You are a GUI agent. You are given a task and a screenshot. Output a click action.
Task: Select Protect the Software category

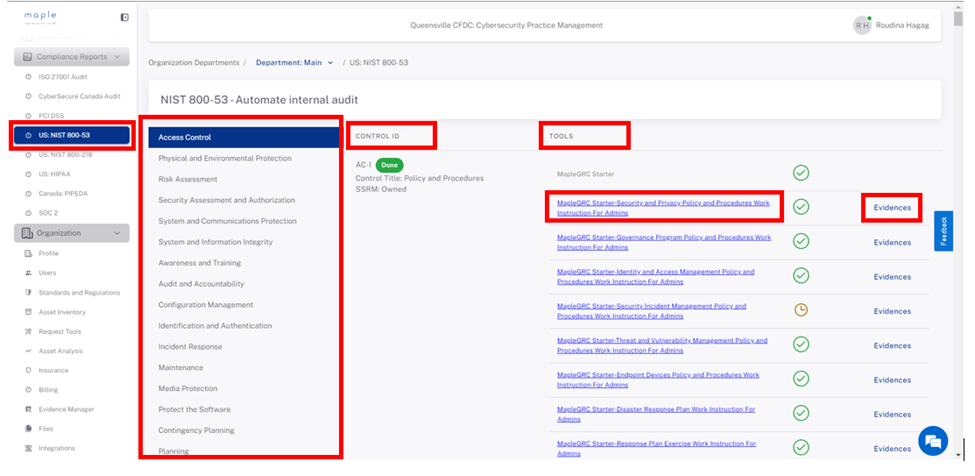[195, 410]
